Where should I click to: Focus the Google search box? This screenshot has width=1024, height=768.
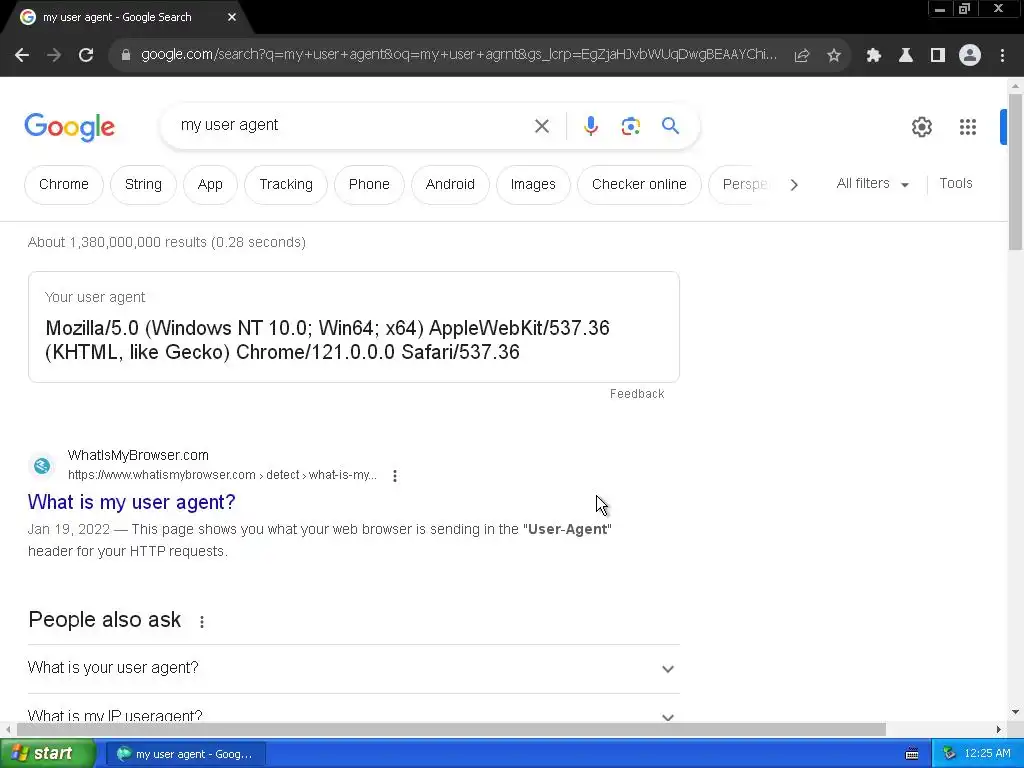click(x=353, y=125)
